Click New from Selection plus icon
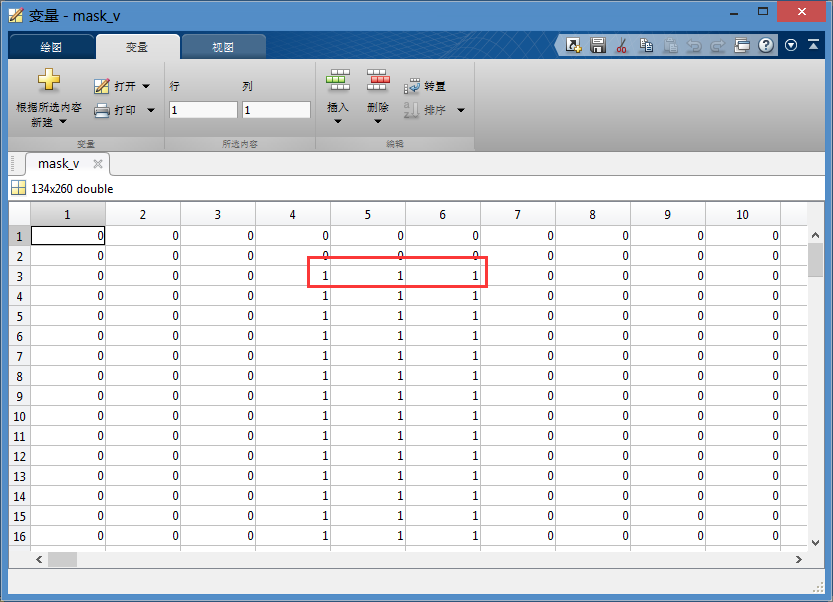The height and width of the screenshot is (602, 833). click(49, 82)
